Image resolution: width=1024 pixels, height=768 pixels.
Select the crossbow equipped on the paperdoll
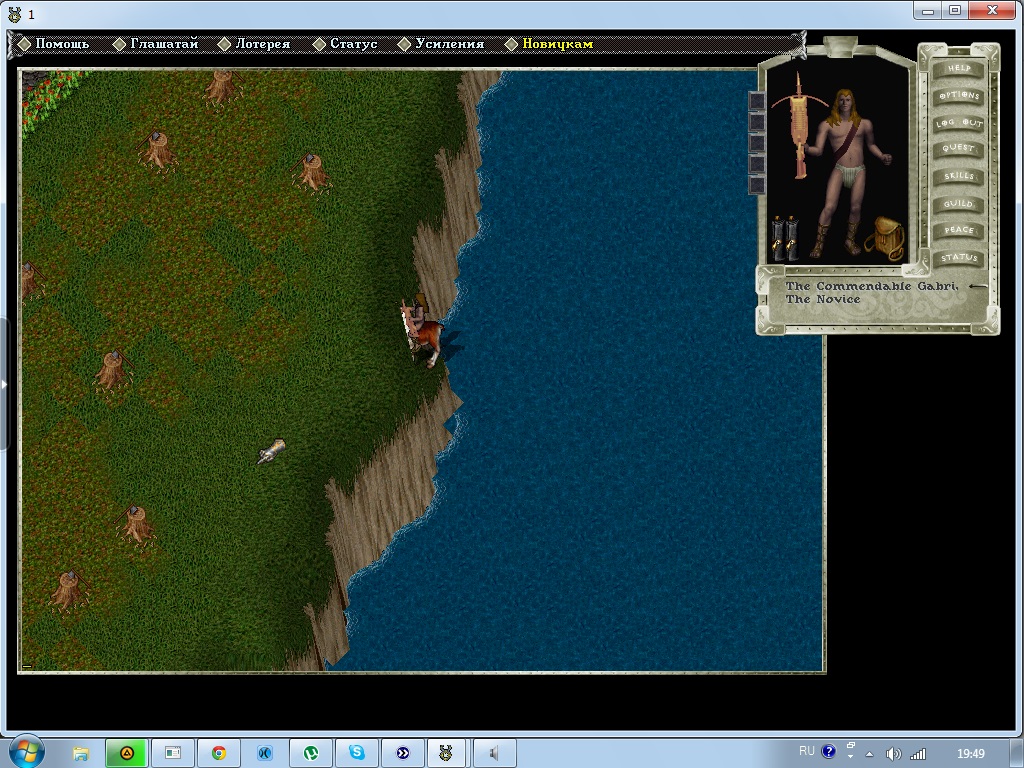click(799, 125)
